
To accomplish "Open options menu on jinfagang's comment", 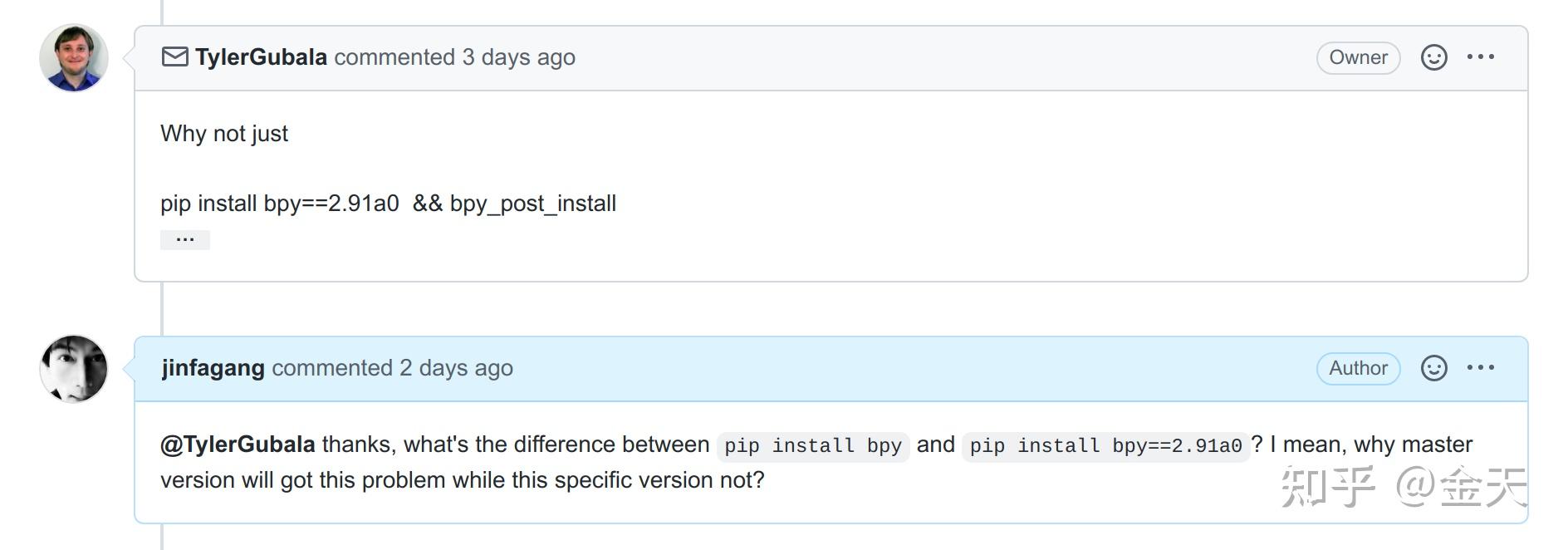I will [1480, 368].
